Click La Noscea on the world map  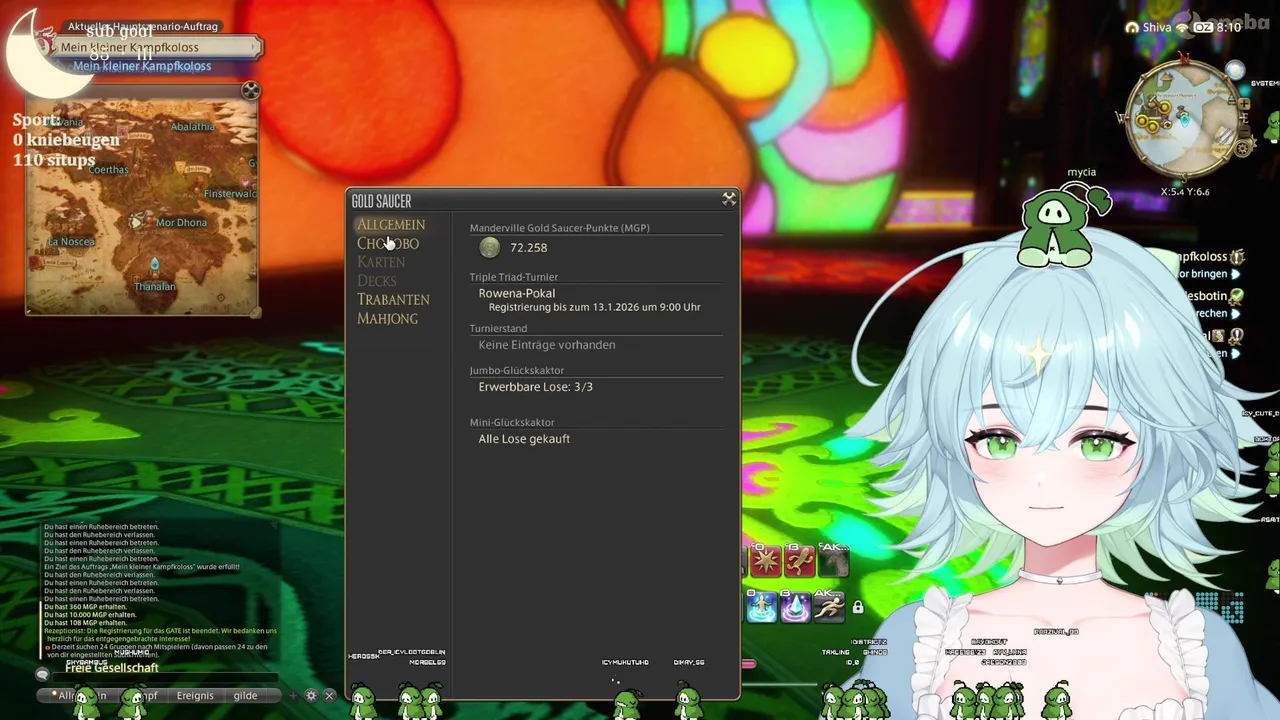pos(72,242)
